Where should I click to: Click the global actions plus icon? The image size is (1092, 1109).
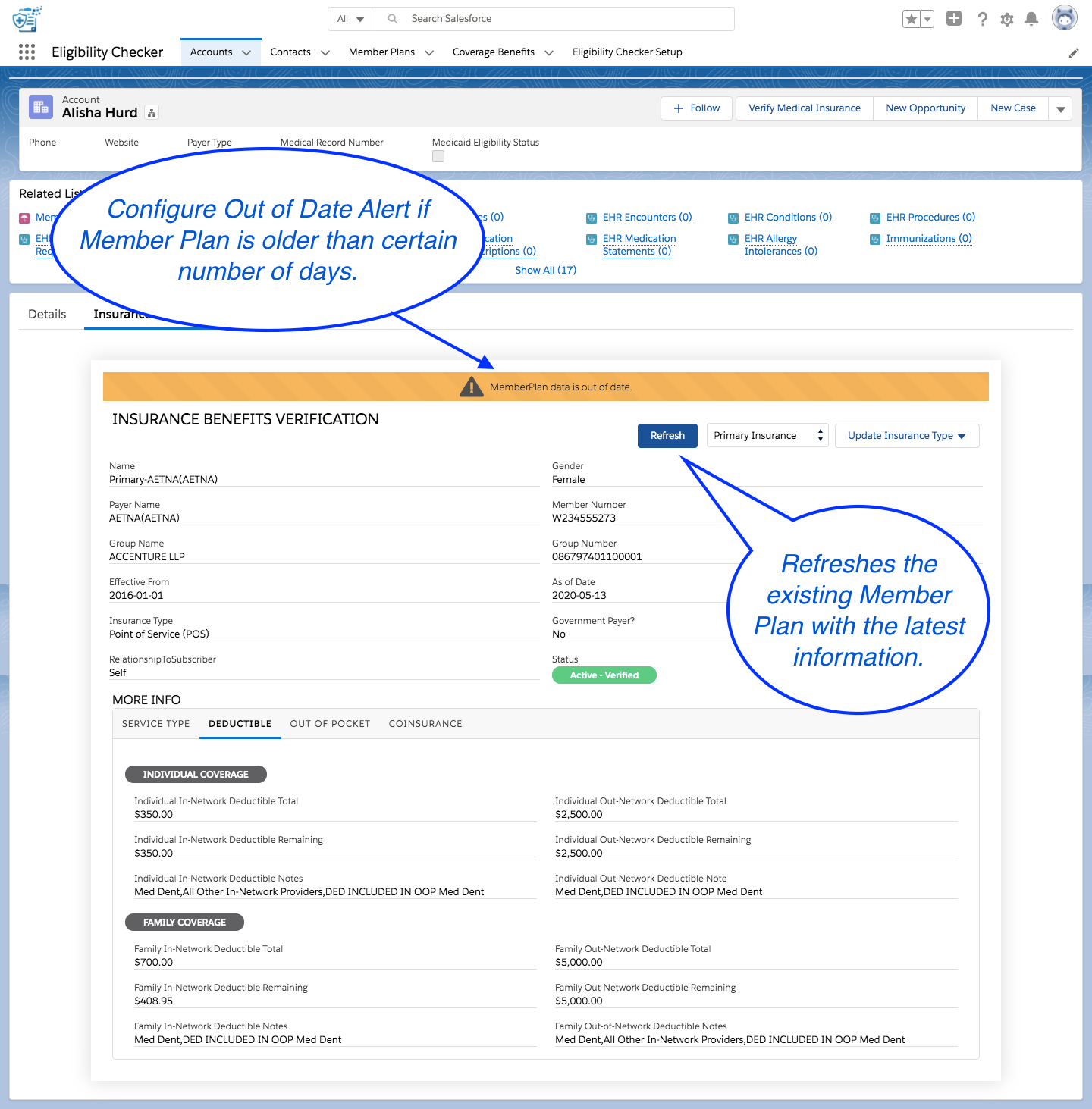(x=954, y=19)
